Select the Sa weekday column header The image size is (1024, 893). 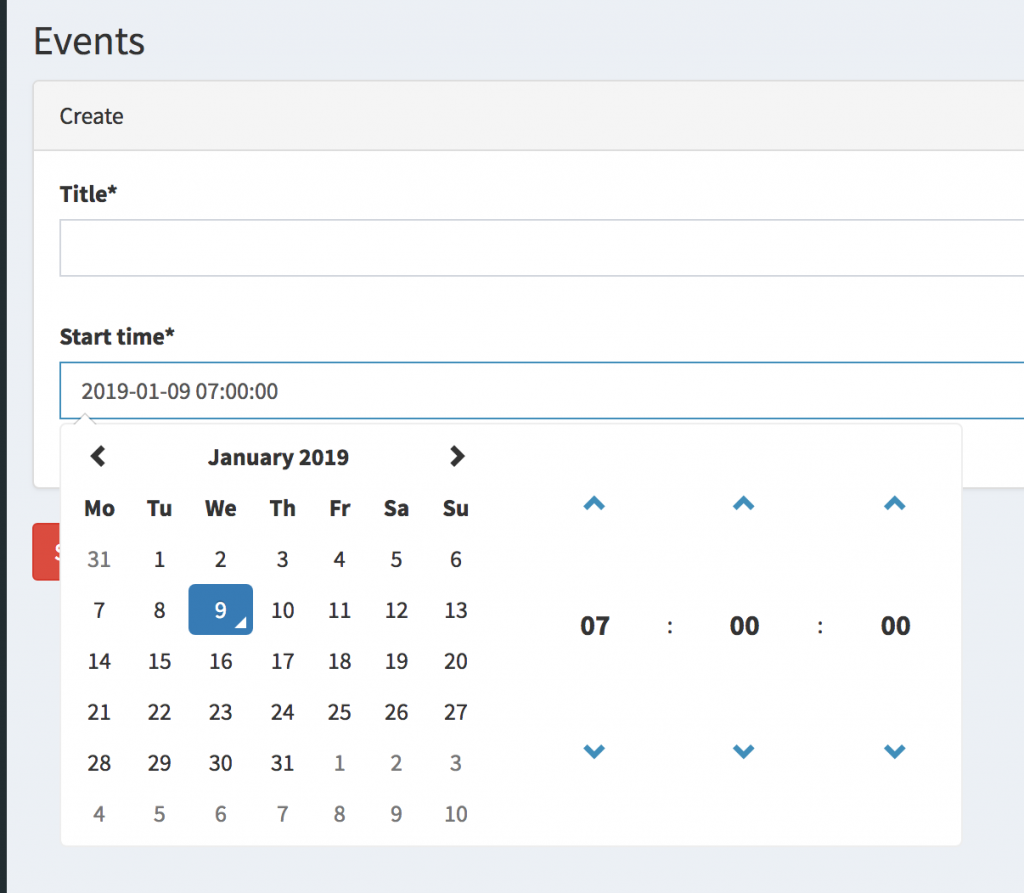396,508
